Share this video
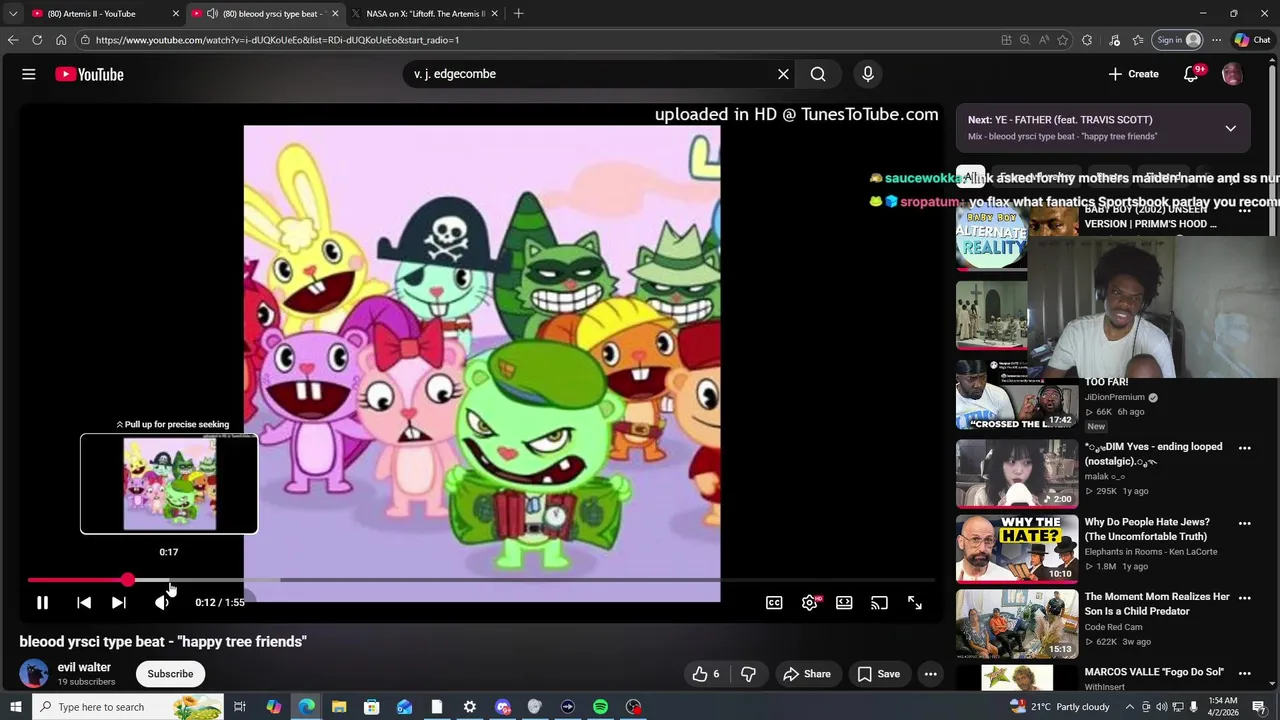The height and width of the screenshot is (720, 1280). click(807, 674)
